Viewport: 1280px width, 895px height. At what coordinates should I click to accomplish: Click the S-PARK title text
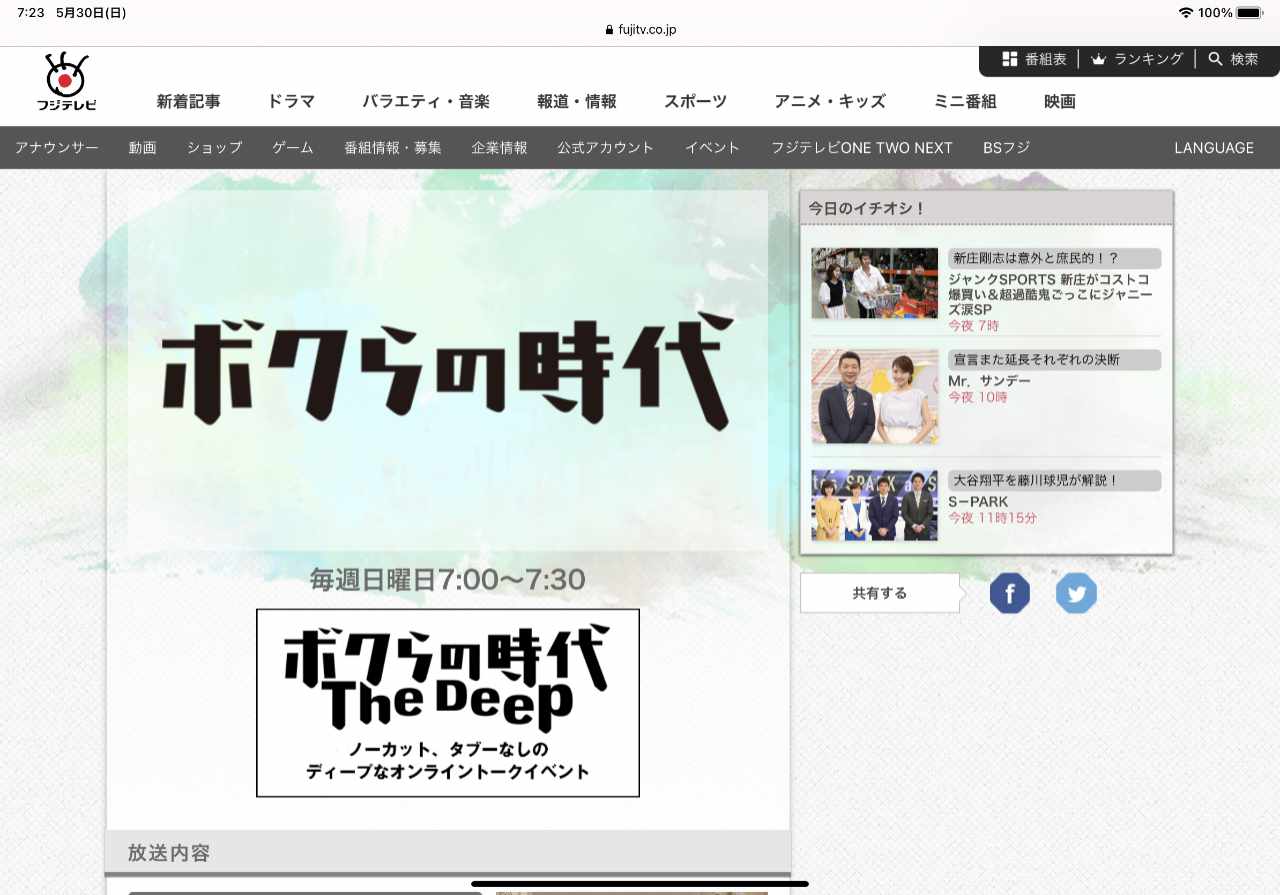(978, 501)
